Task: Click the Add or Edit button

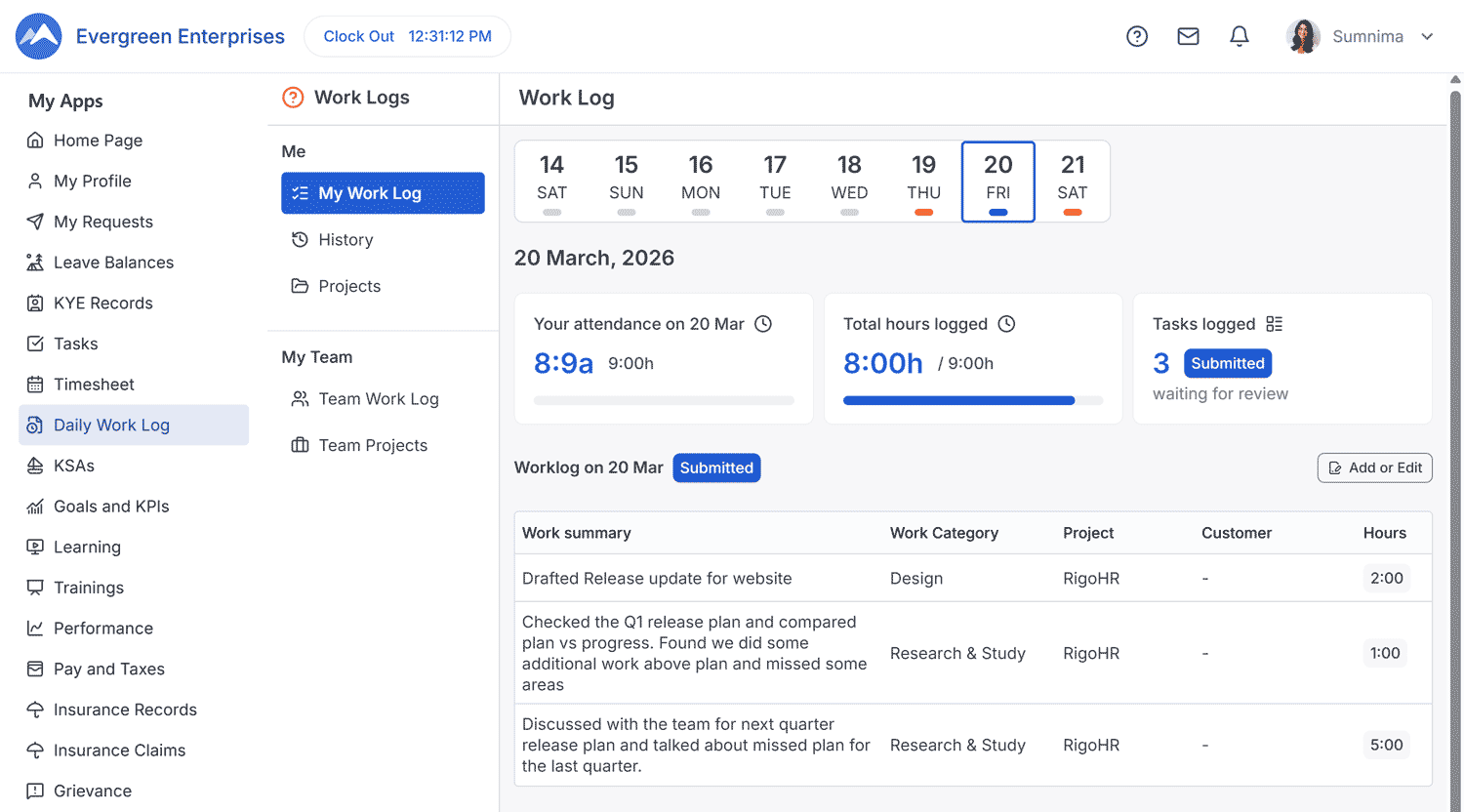Action: tap(1374, 468)
